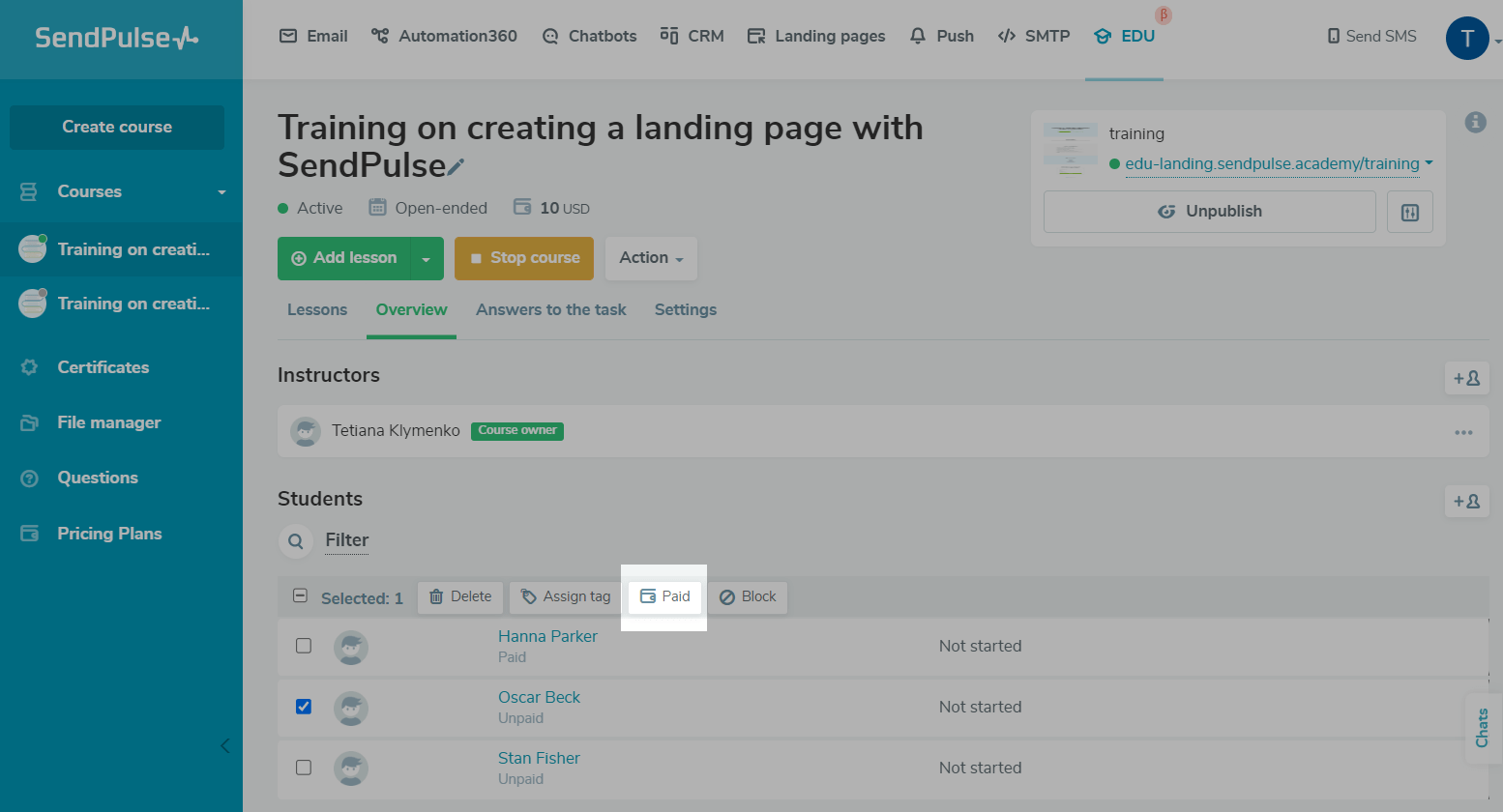This screenshot has width=1503, height=812.
Task: Open Landing pages section
Action: 816,36
